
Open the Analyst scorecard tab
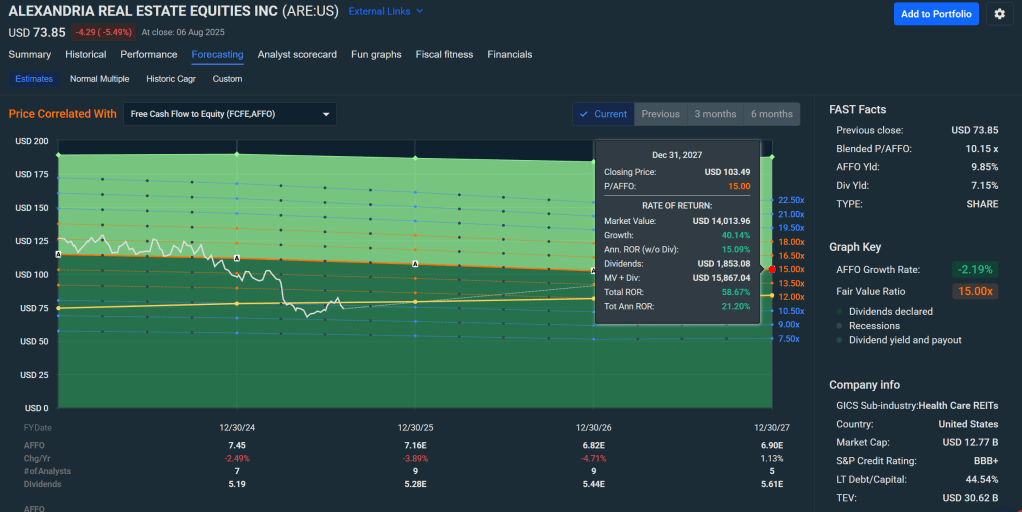pyautogui.click(x=297, y=54)
